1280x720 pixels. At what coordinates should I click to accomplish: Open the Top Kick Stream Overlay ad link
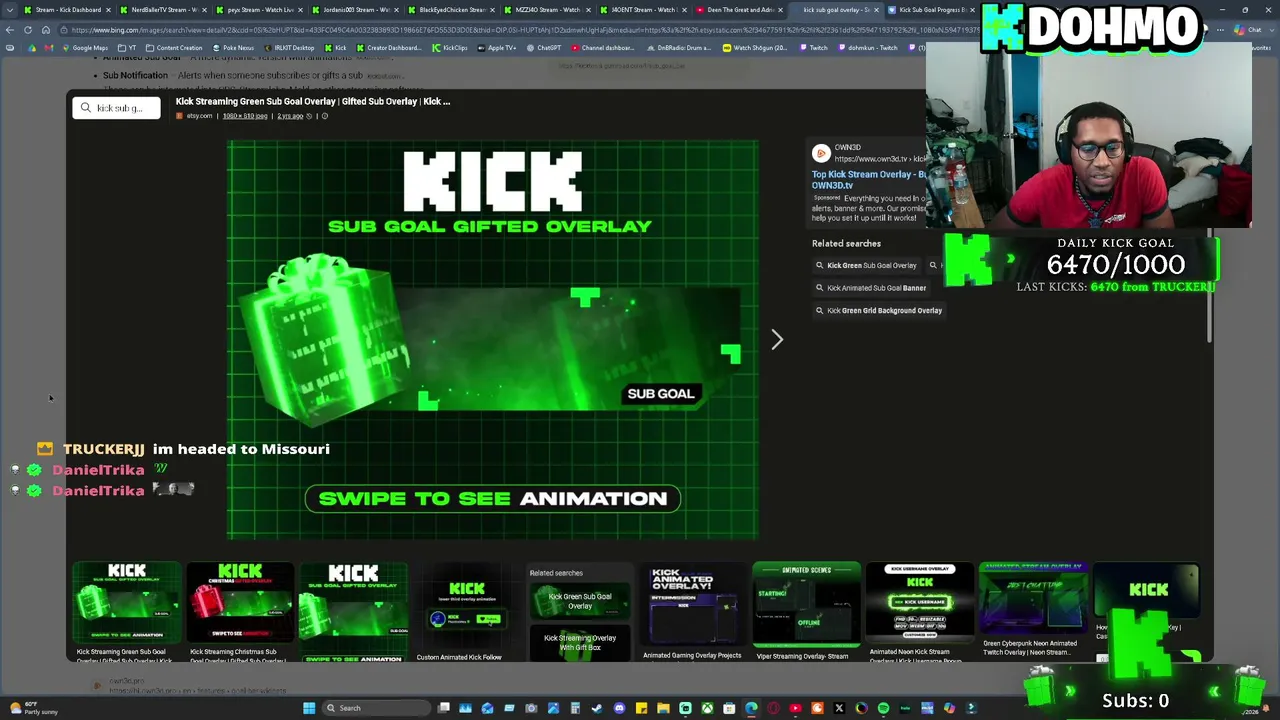[x=869, y=180]
